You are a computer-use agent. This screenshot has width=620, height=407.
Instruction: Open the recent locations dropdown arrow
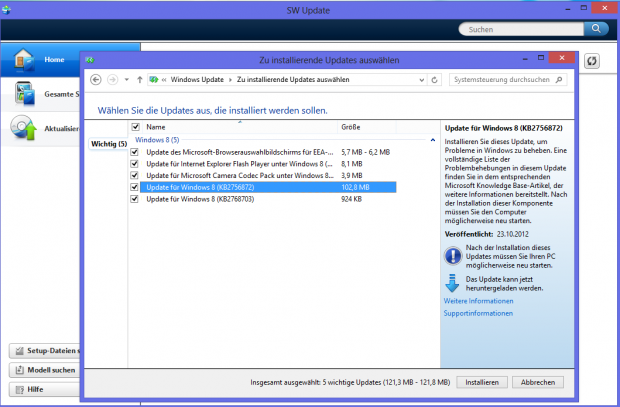127,80
